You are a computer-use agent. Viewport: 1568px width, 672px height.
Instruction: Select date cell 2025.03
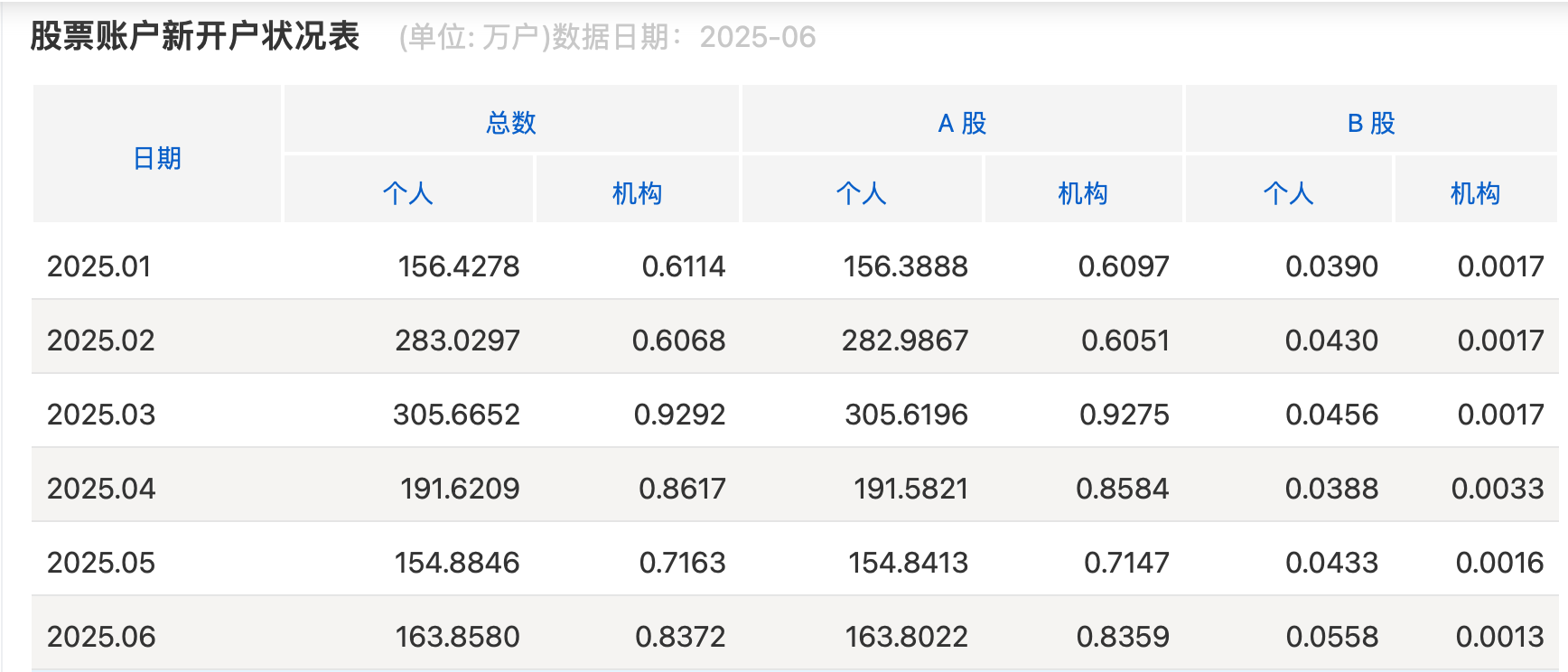pyautogui.click(x=101, y=415)
